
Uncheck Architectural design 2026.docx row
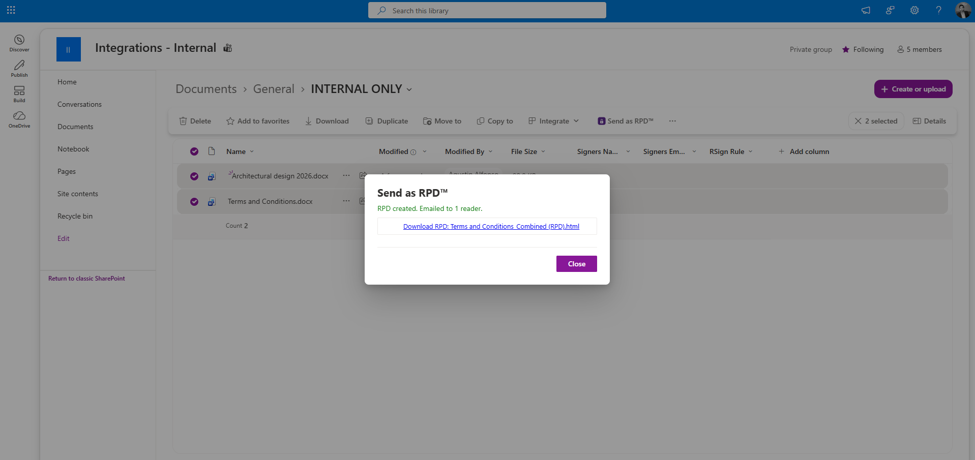(x=194, y=177)
